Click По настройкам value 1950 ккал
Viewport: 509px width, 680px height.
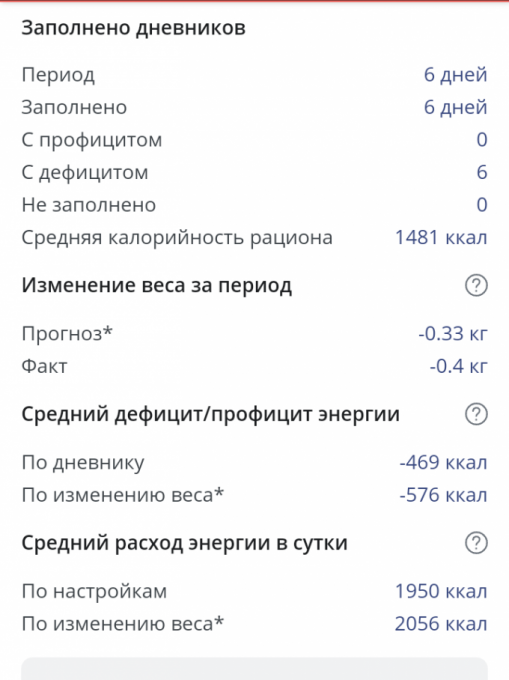pos(441,591)
